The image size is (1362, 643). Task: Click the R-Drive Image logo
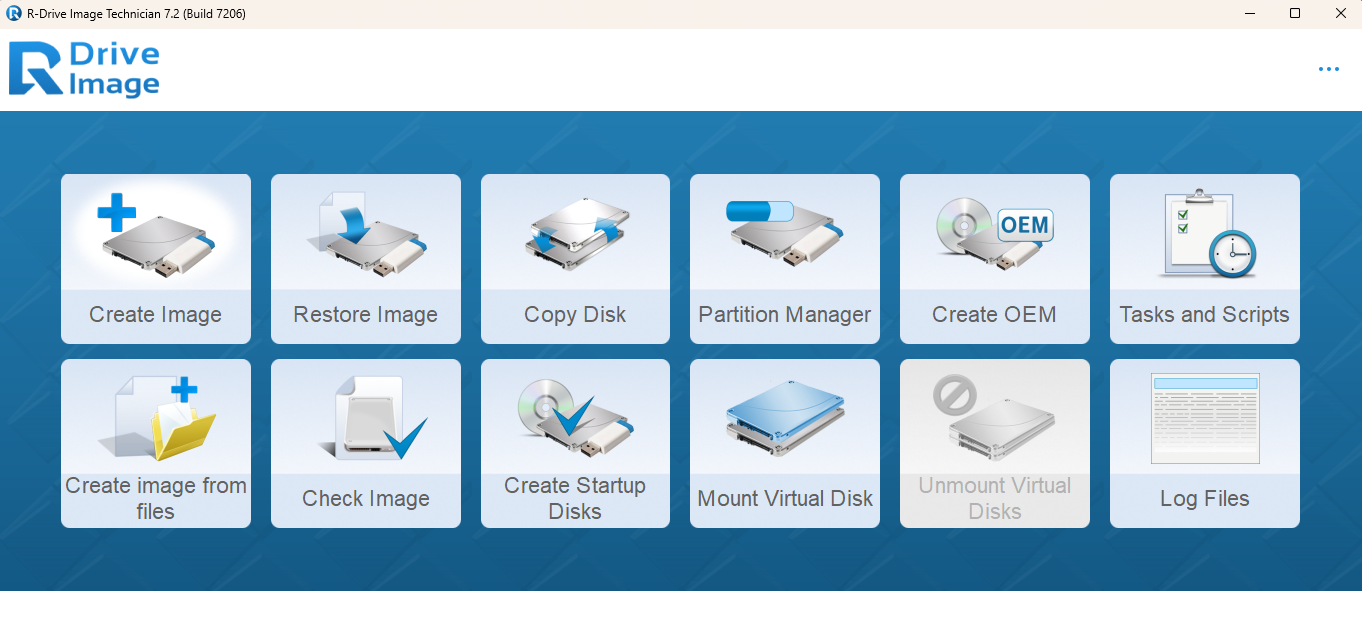[x=84, y=69]
